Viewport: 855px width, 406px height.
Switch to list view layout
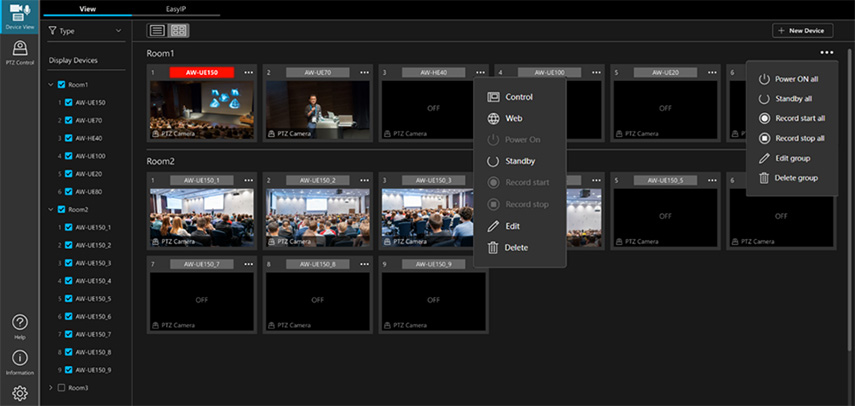click(158, 31)
